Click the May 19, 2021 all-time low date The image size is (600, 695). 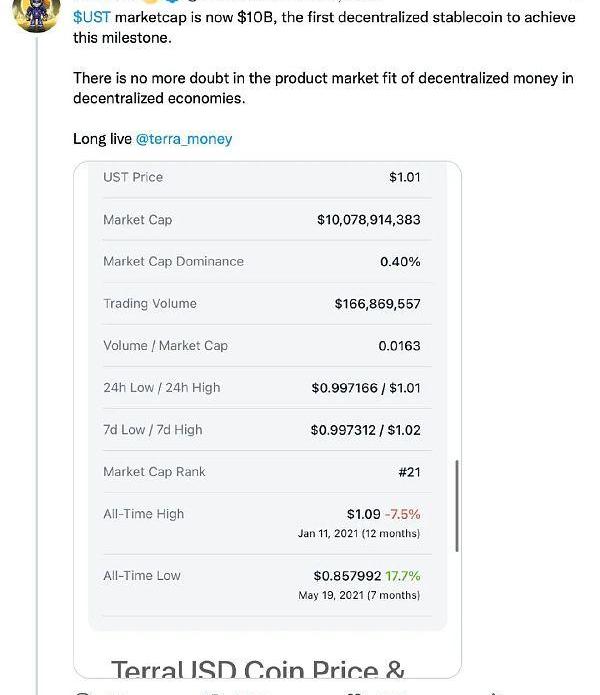point(359,595)
